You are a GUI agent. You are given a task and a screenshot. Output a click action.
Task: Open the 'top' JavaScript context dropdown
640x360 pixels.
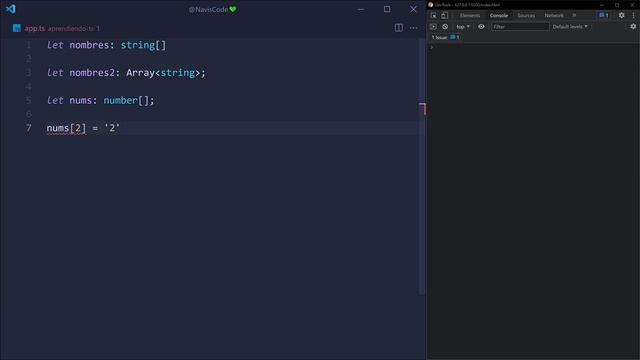pos(462,27)
